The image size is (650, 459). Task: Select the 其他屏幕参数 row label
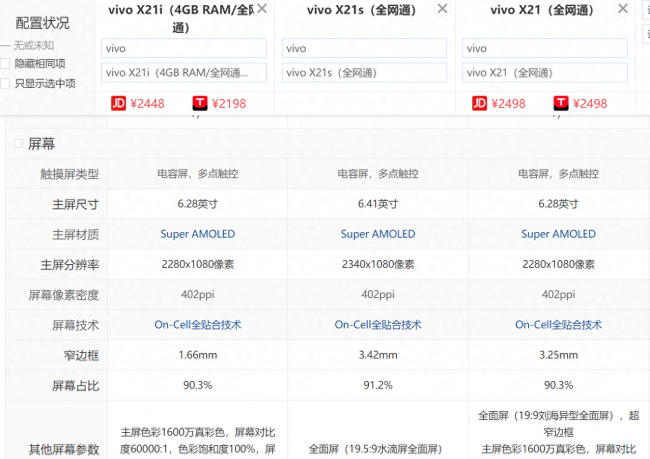click(64, 449)
